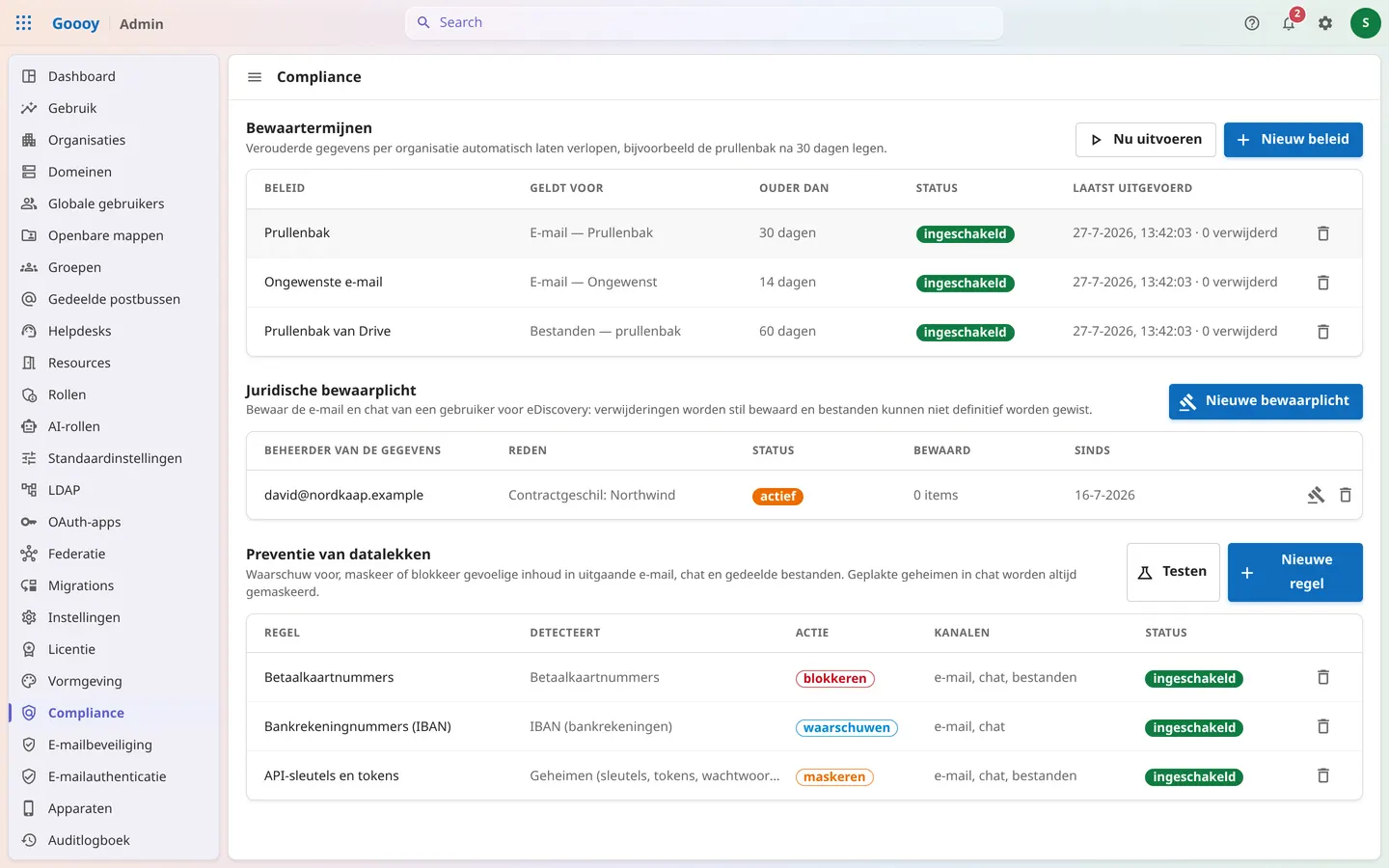
Task: Open Standaardinstellingen
Action: 114,458
